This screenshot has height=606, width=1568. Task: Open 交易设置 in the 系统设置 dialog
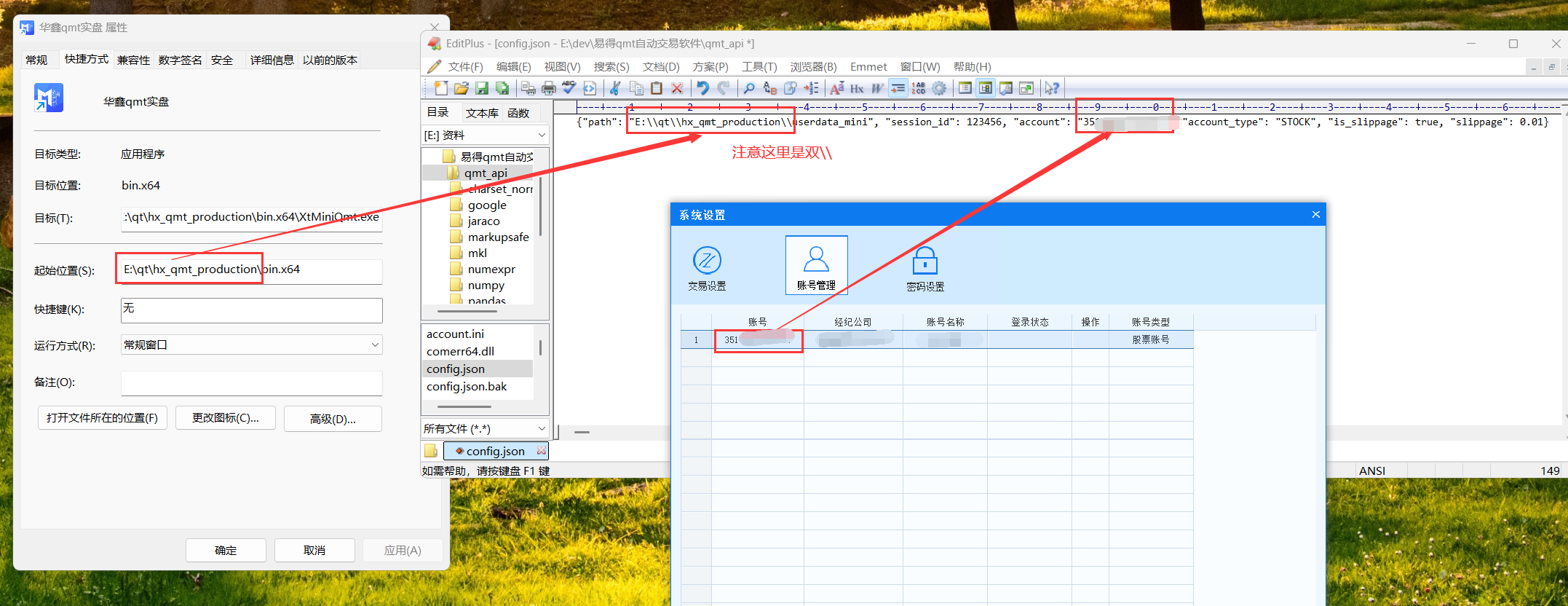707,268
